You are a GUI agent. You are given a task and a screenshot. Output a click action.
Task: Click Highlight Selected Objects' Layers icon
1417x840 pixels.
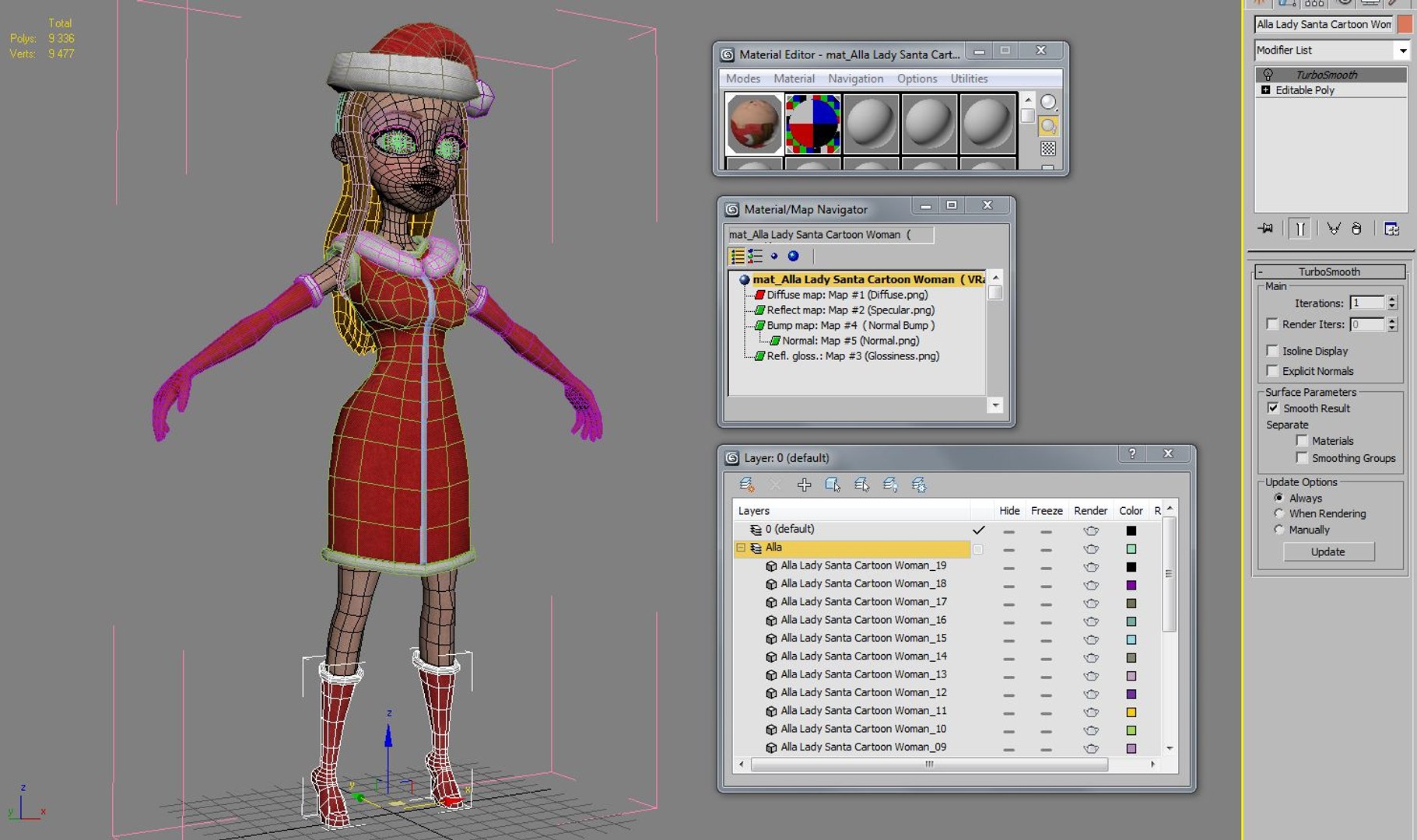tap(861, 485)
